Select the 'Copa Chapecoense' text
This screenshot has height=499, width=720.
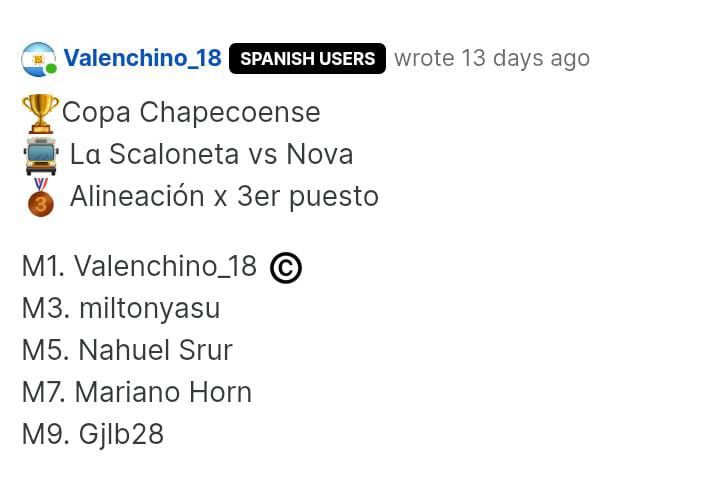pos(191,112)
